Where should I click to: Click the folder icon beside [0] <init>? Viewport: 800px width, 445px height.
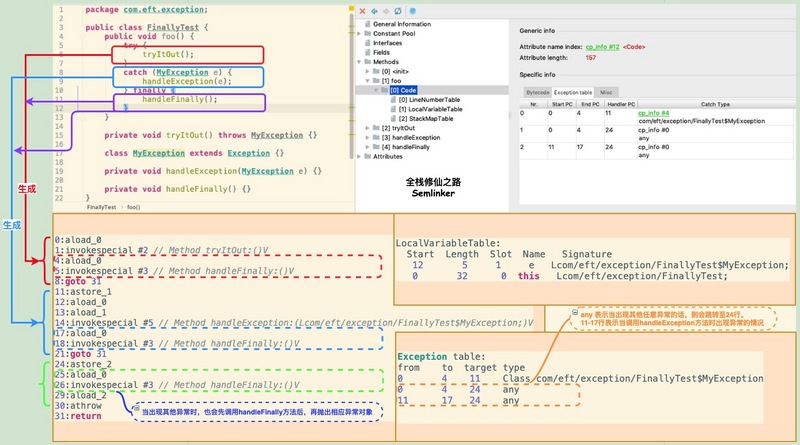point(376,71)
